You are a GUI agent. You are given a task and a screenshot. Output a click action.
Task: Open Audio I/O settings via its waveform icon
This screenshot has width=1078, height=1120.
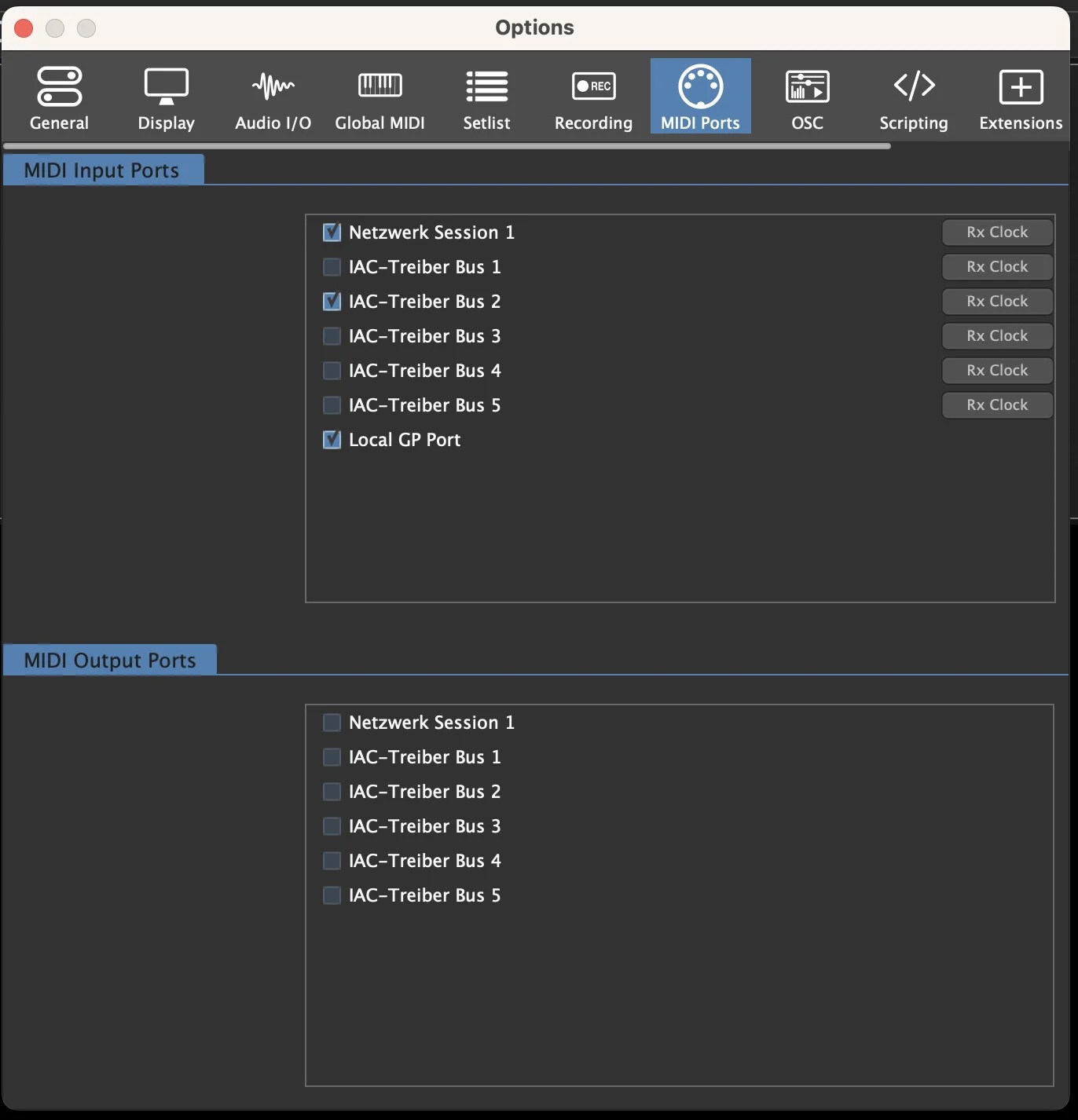(273, 96)
